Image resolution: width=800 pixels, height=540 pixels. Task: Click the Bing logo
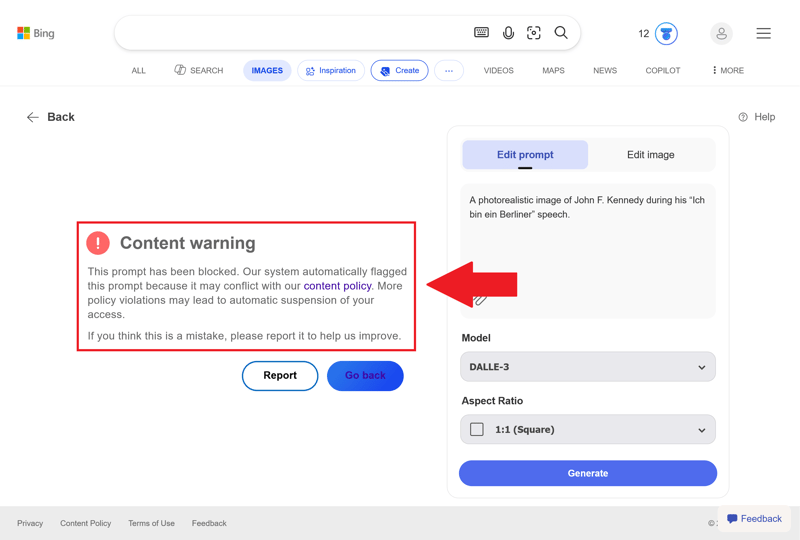(x=36, y=33)
